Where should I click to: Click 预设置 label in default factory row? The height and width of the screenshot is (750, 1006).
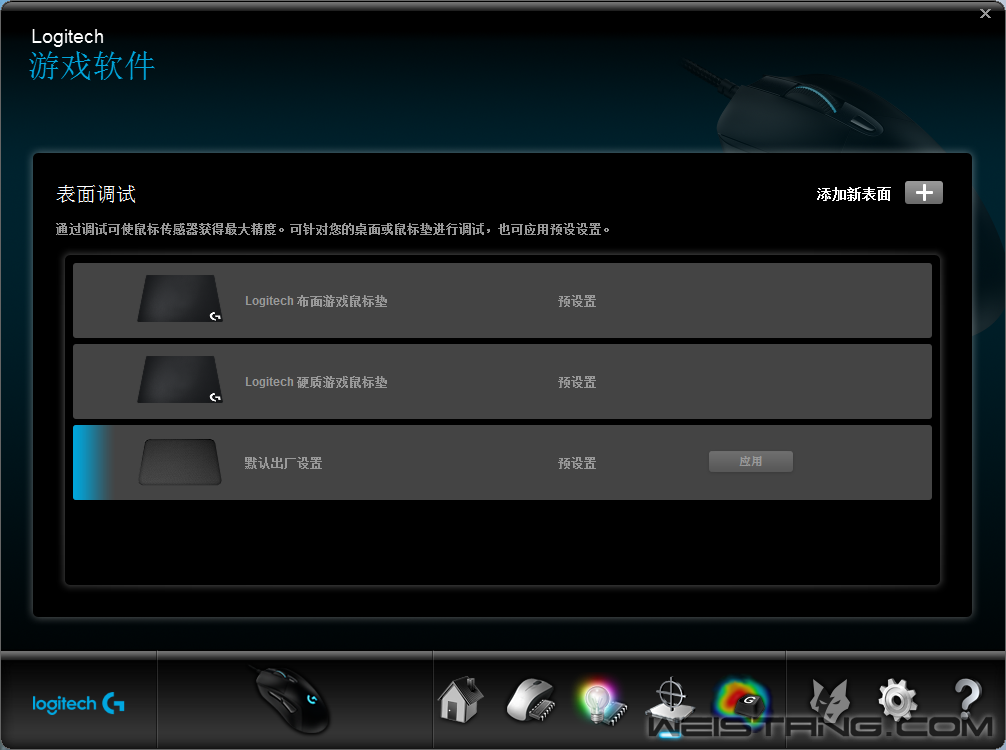tap(577, 463)
